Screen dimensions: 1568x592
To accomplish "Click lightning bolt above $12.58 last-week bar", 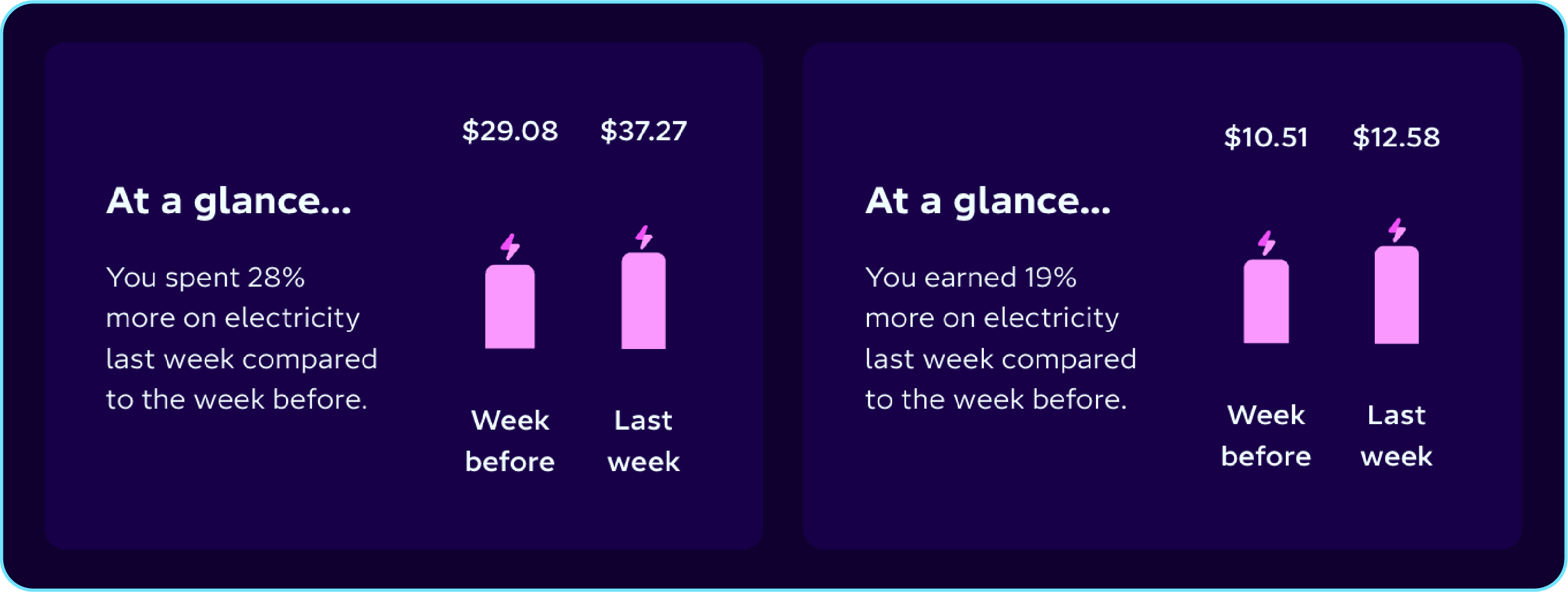I will 1397,230.
